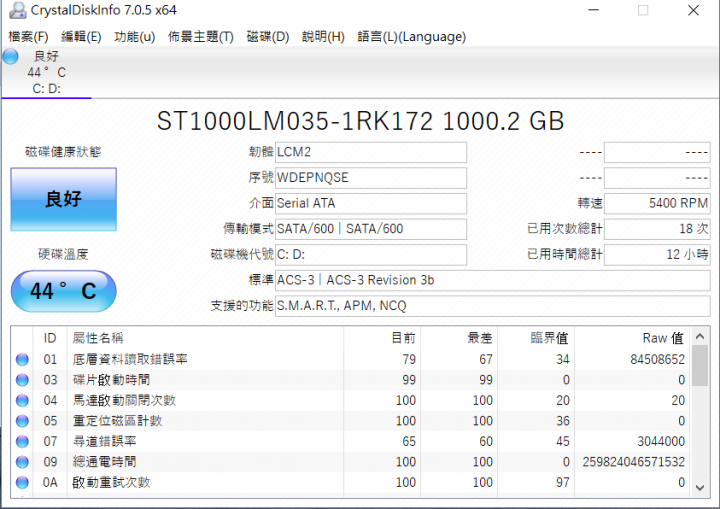Open the 磁碟(D) menu
720x509 pixels.
pos(268,37)
